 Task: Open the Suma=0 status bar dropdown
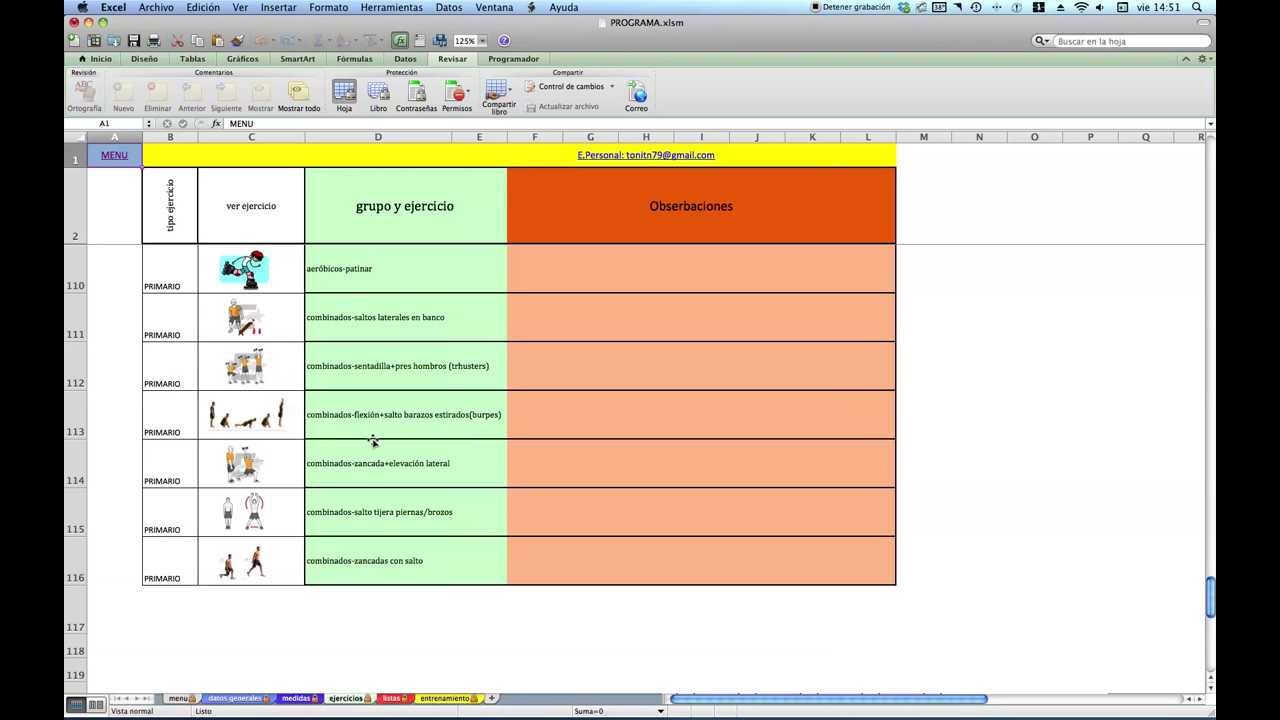[x=661, y=711]
